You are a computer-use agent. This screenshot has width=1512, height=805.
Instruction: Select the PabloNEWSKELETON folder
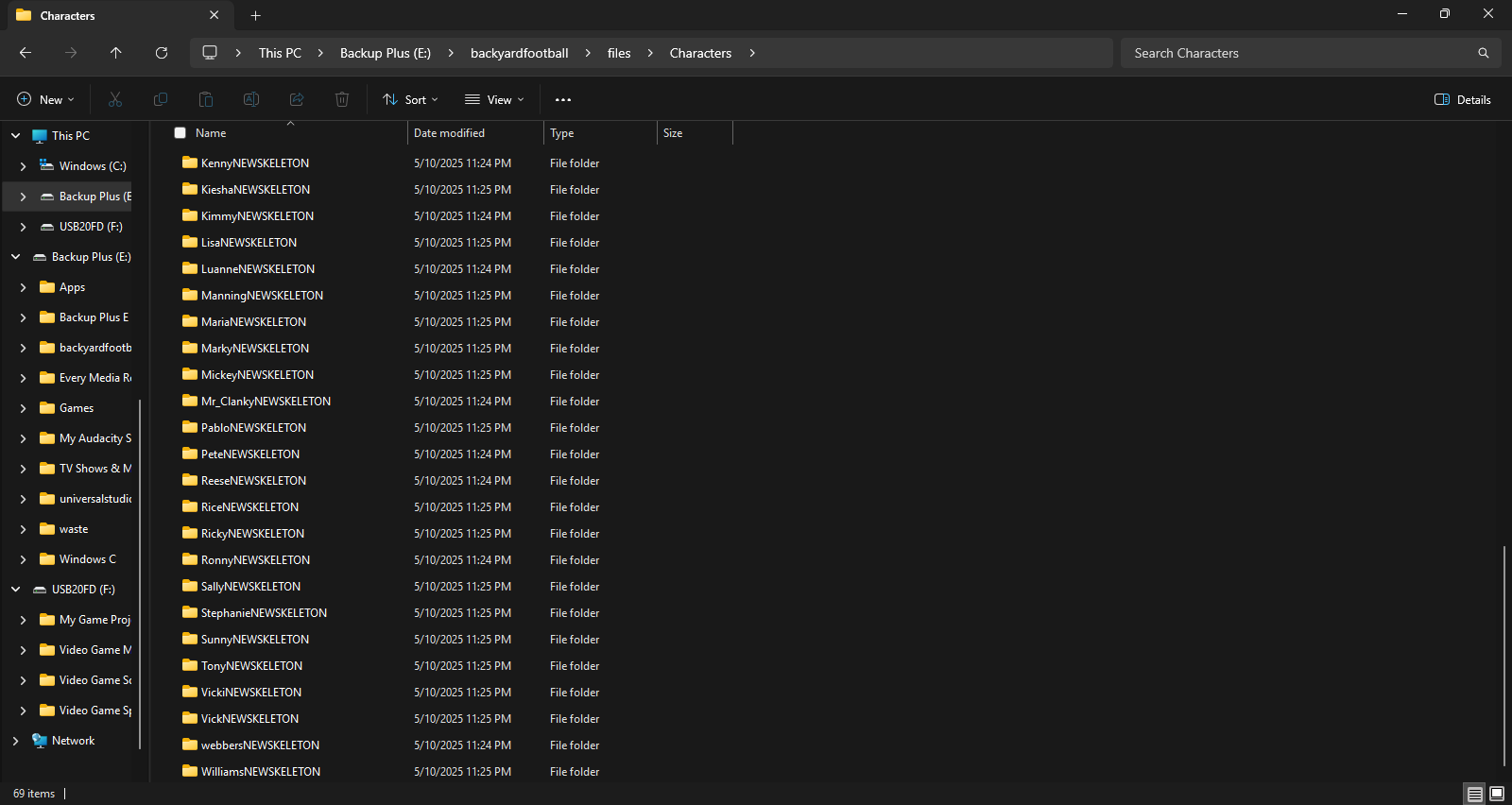coord(253,427)
